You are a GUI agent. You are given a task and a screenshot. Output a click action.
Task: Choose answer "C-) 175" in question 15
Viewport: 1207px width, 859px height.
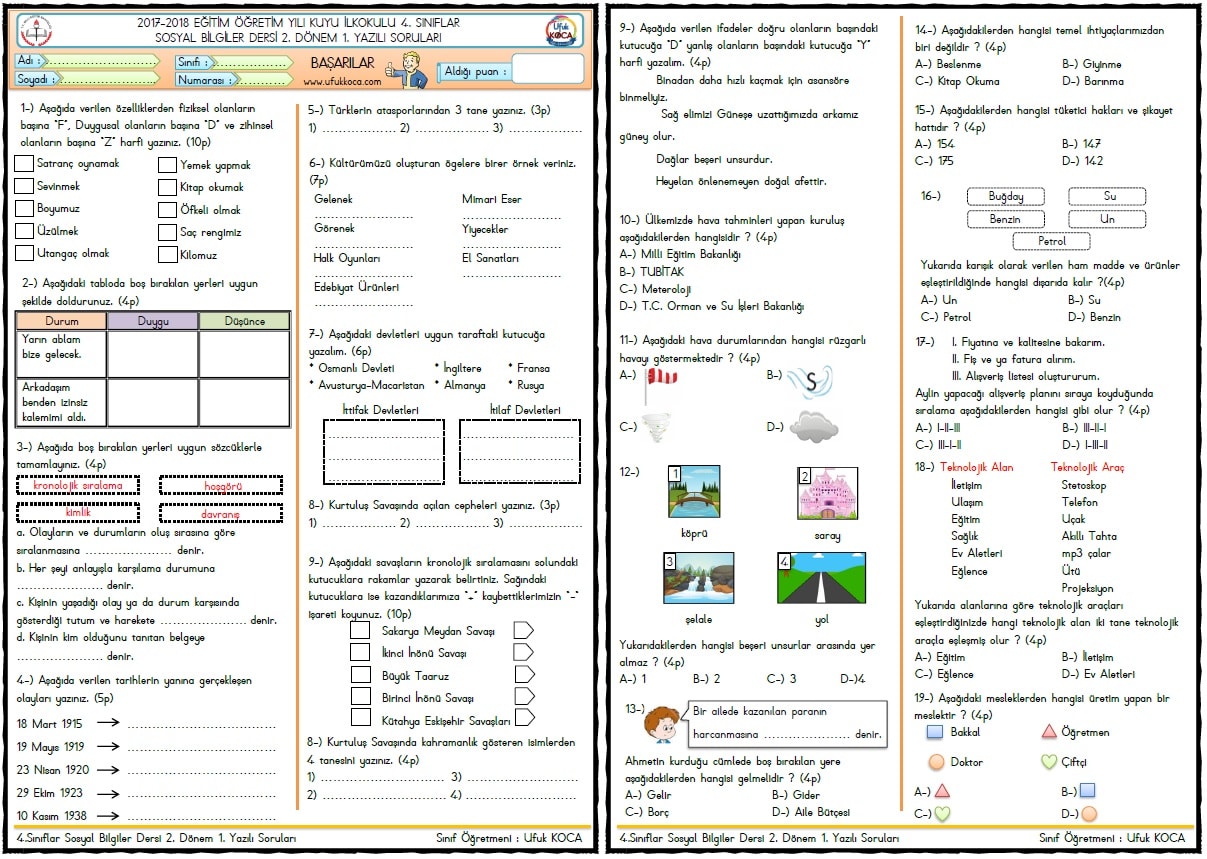click(934, 160)
